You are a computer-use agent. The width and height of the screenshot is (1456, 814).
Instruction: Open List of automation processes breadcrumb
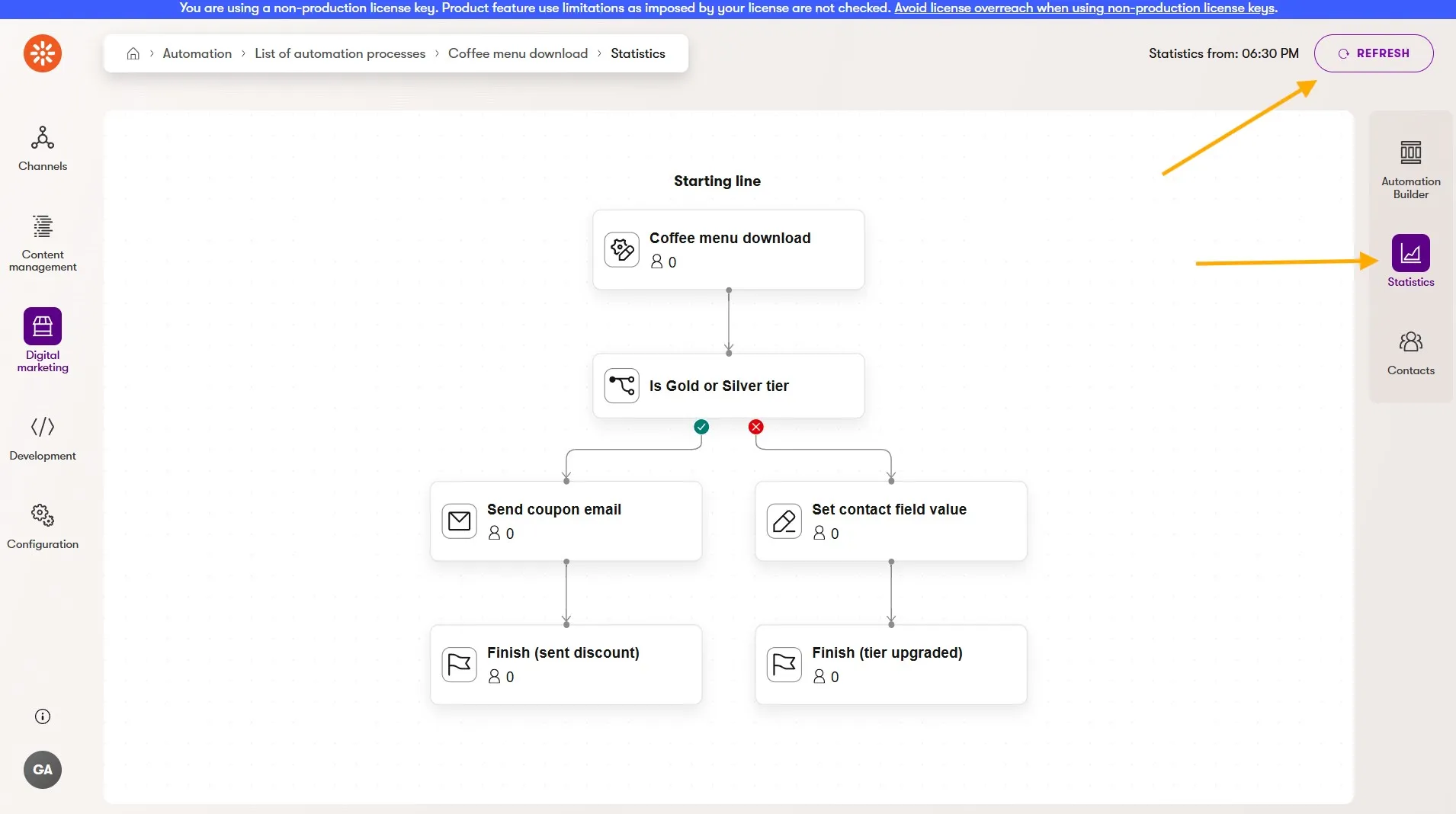pos(340,53)
